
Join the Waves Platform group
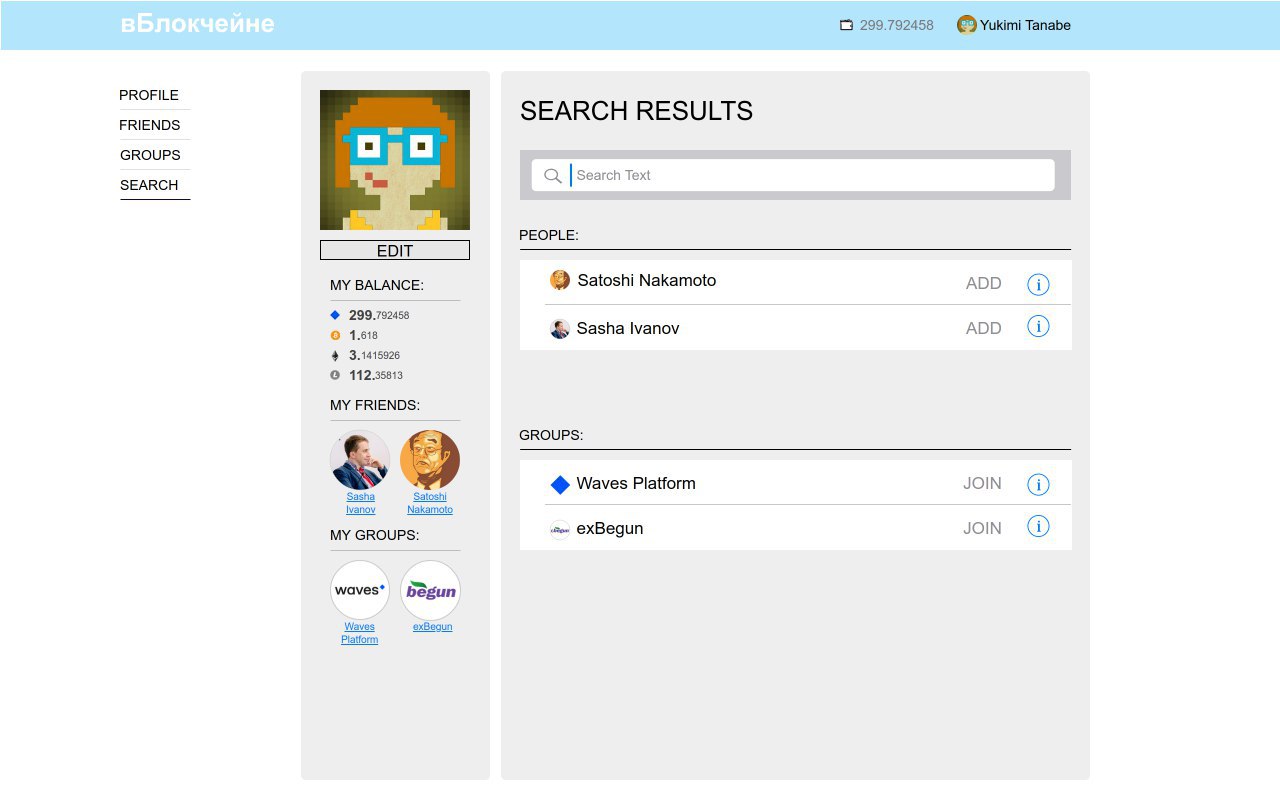click(982, 484)
